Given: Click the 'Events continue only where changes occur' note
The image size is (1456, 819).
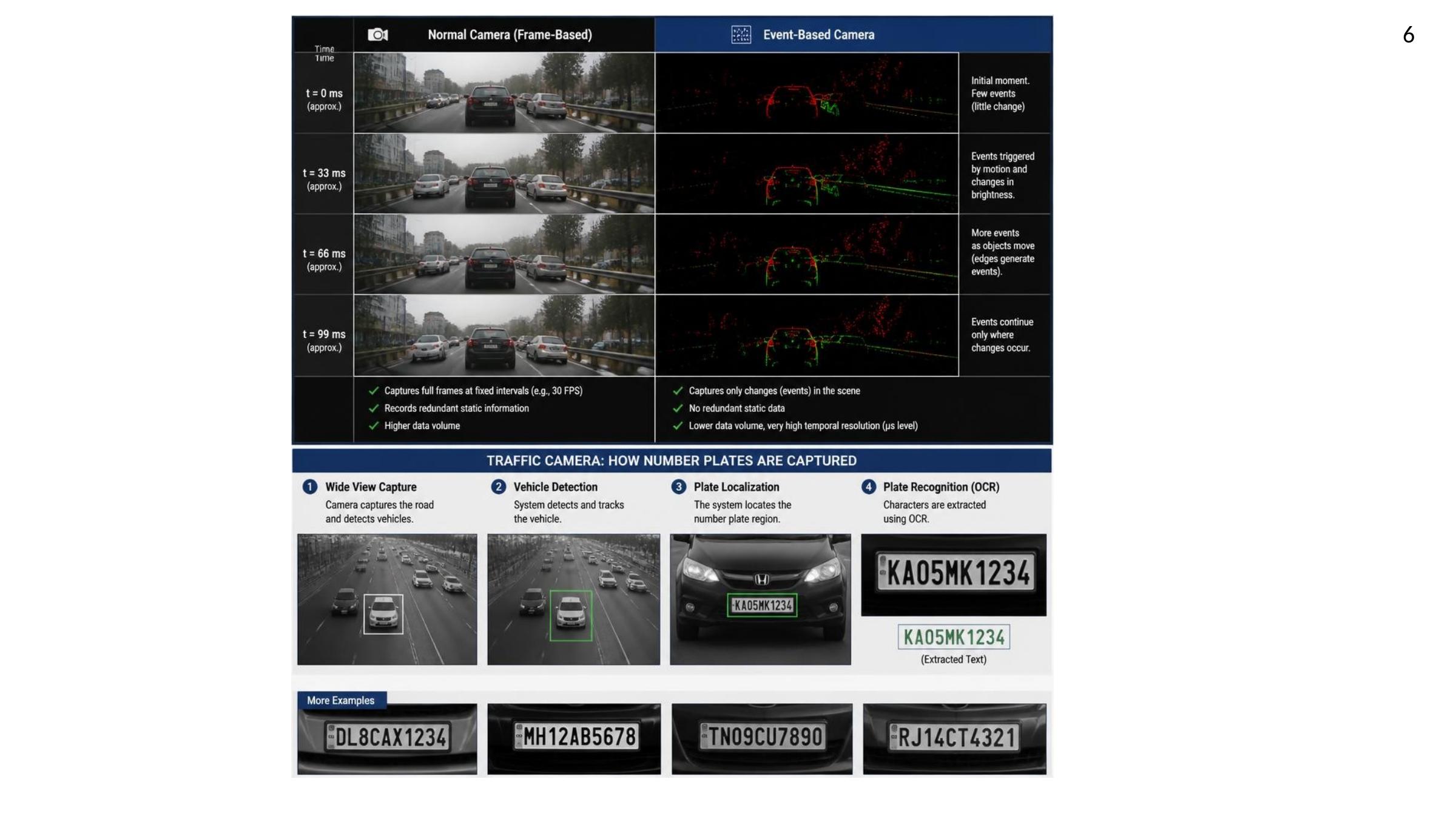Looking at the screenshot, I should point(1002,335).
